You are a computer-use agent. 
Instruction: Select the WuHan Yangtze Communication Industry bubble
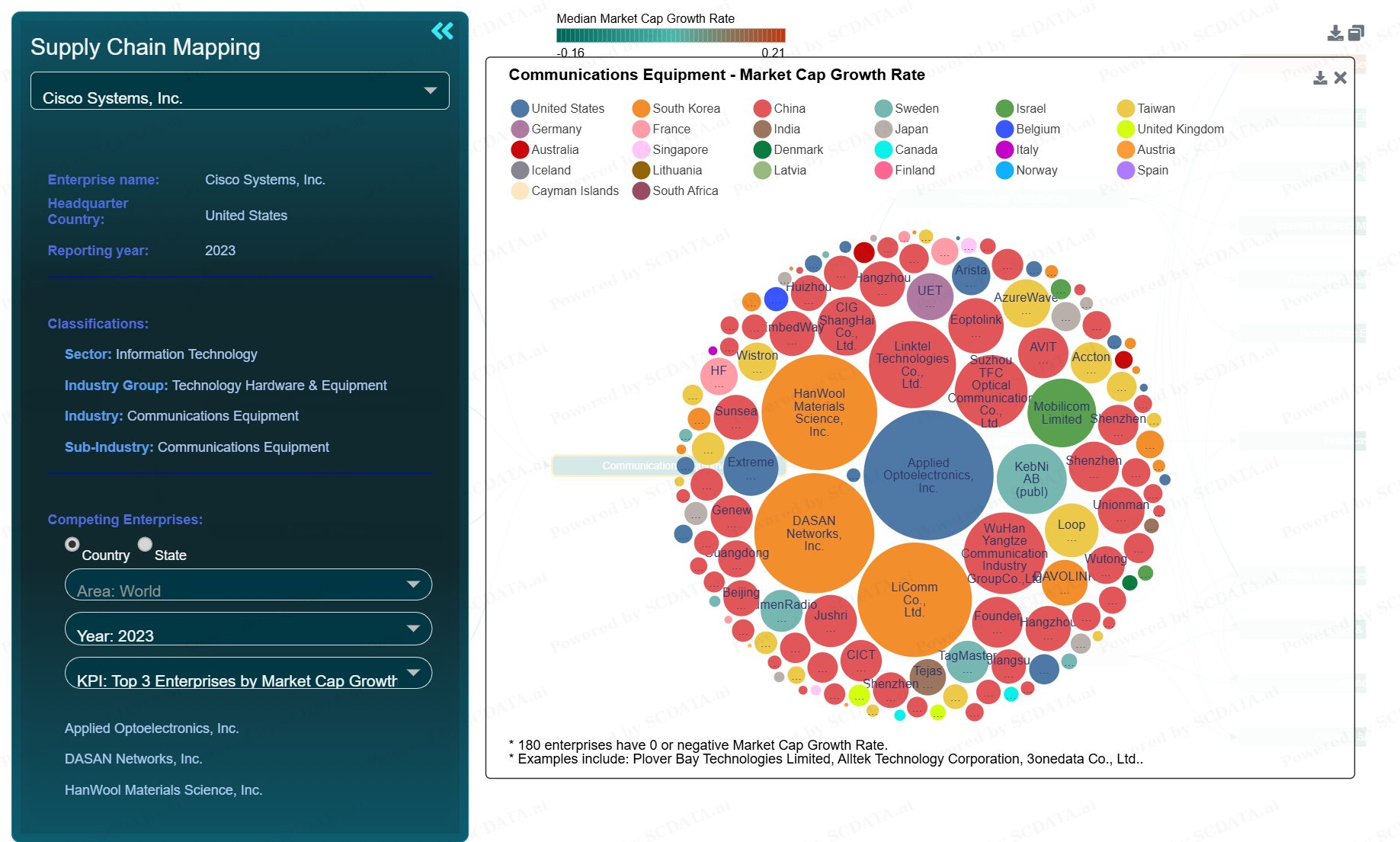[1004, 553]
